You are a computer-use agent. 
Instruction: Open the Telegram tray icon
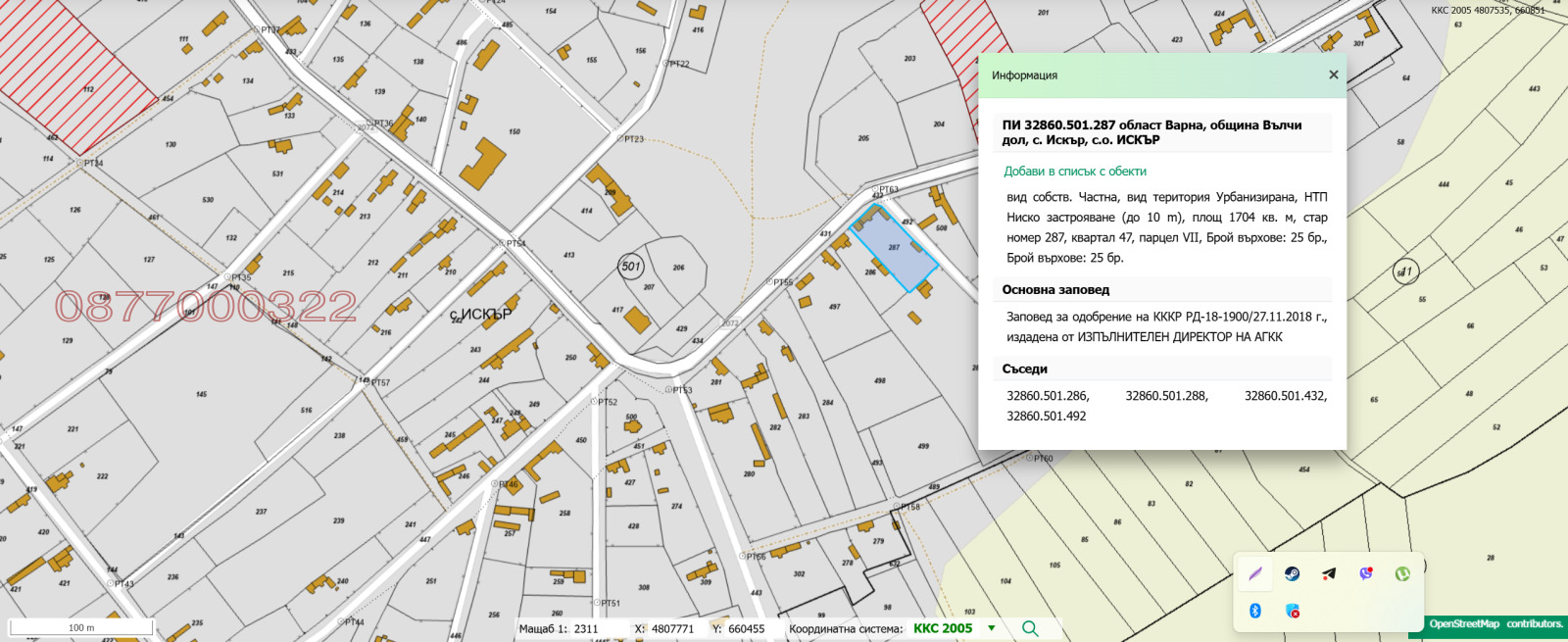click(x=1329, y=574)
